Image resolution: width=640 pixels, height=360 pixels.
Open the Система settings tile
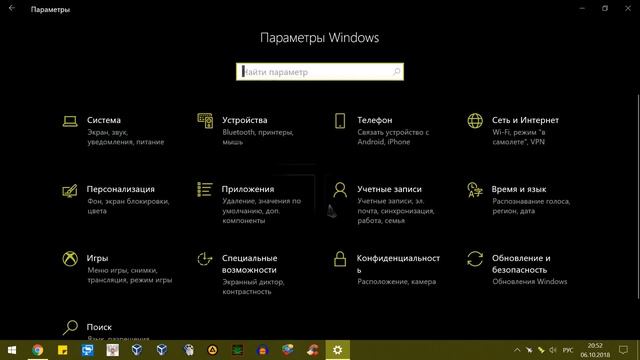pyautogui.click(x=113, y=131)
